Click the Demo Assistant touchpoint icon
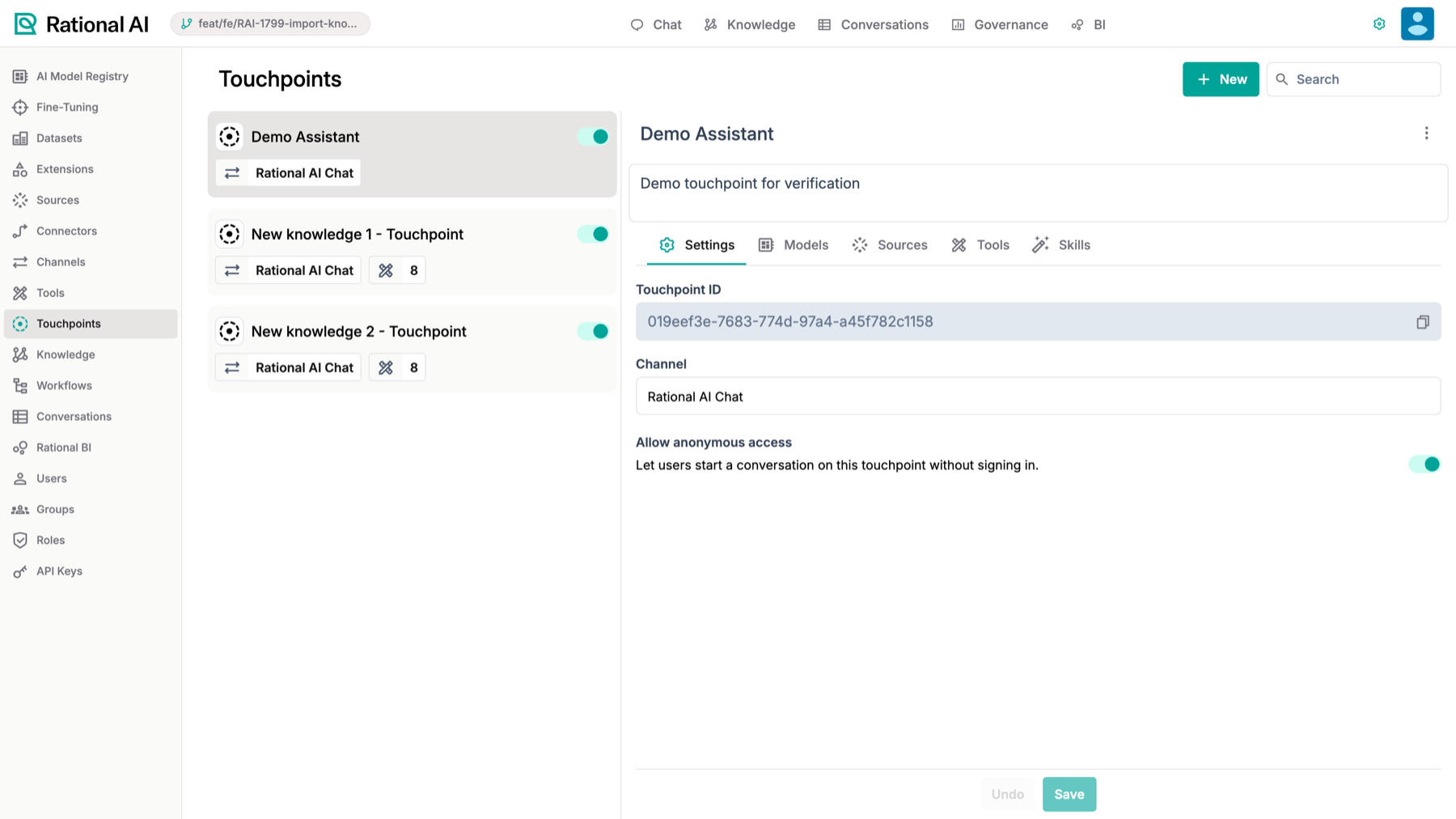Screen dimensions: 1456x819 230,137
